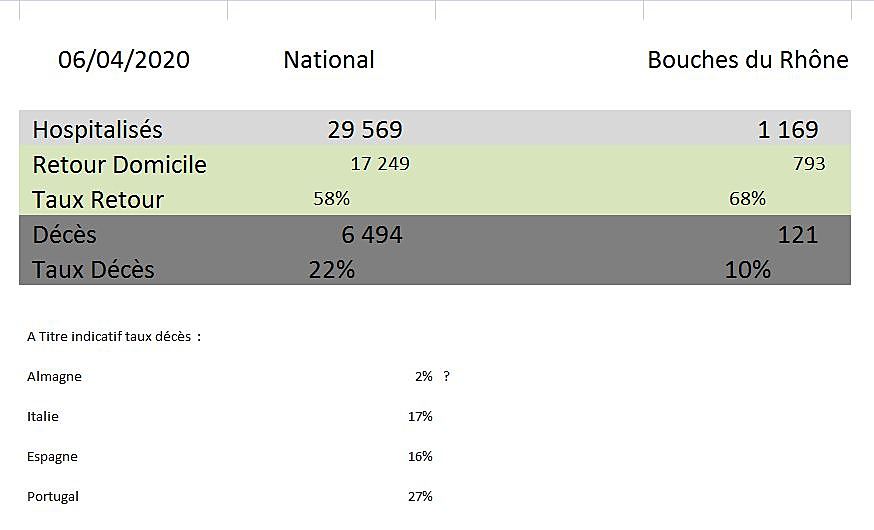This screenshot has width=874, height=530.
Task: Select national hospitalisés value 29 569
Action: tap(365, 129)
